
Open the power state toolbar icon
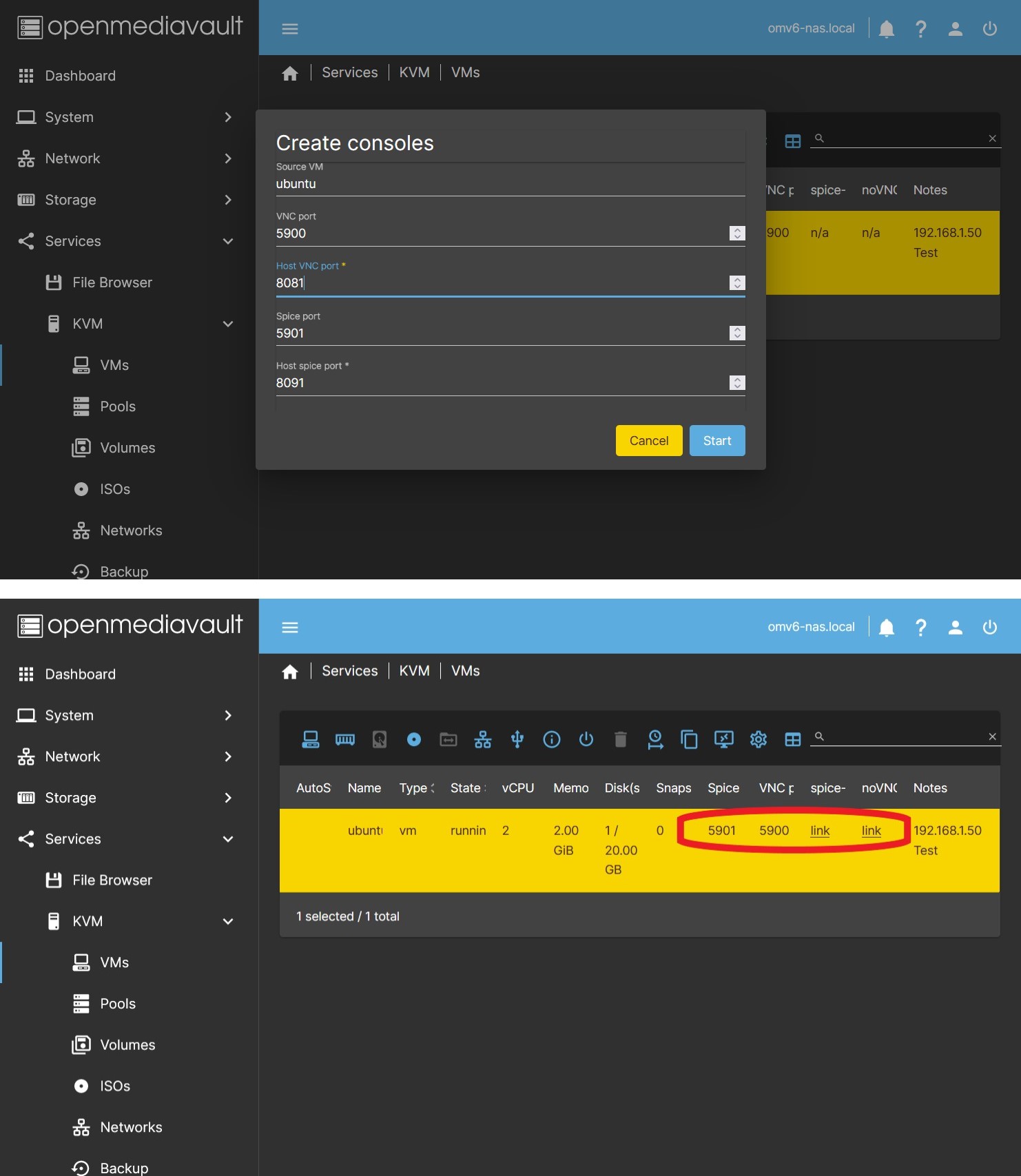tap(586, 739)
